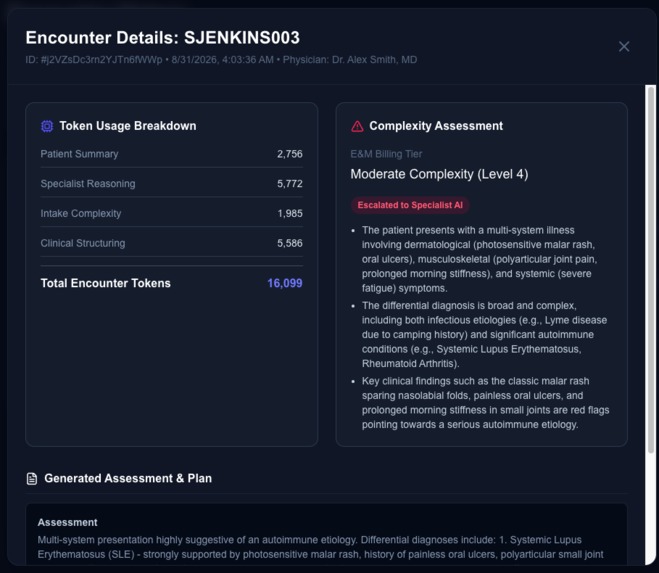The height and width of the screenshot is (573, 659).
Task: Click the total token count 16,099
Action: click(285, 283)
